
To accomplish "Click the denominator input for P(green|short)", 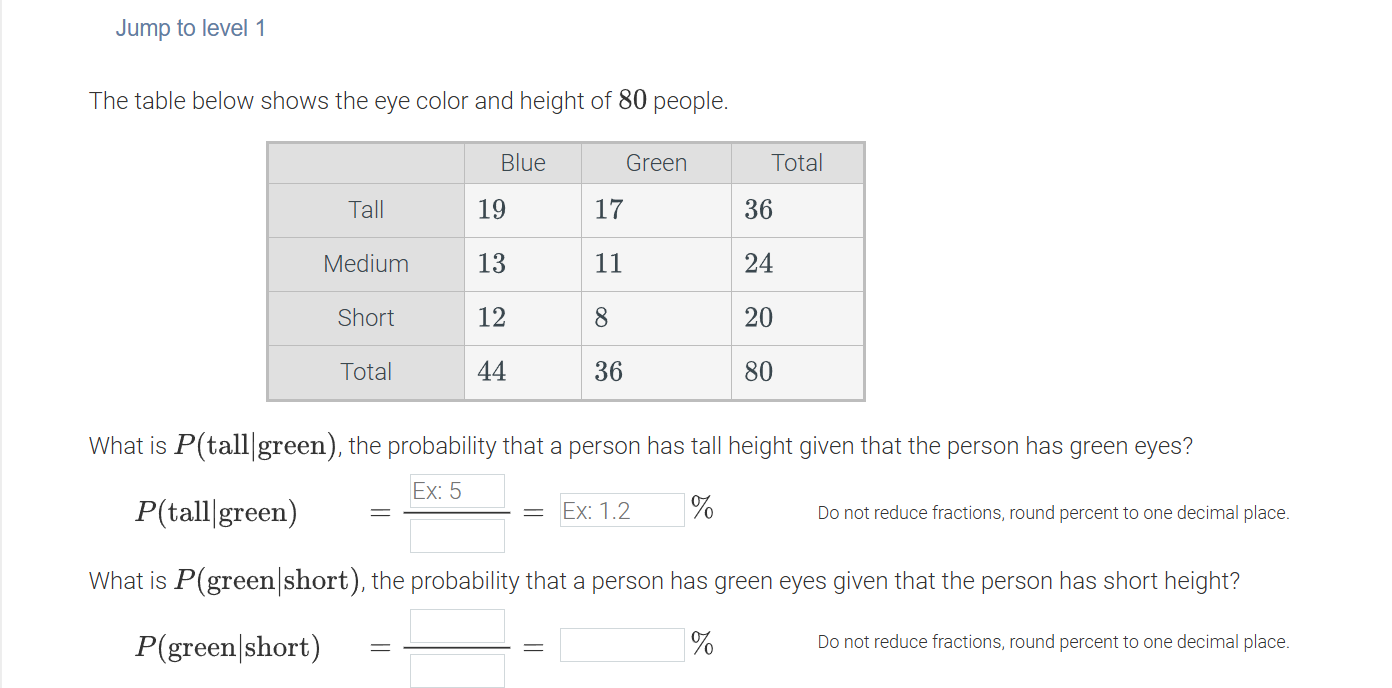I will click(x=456, y=670).
